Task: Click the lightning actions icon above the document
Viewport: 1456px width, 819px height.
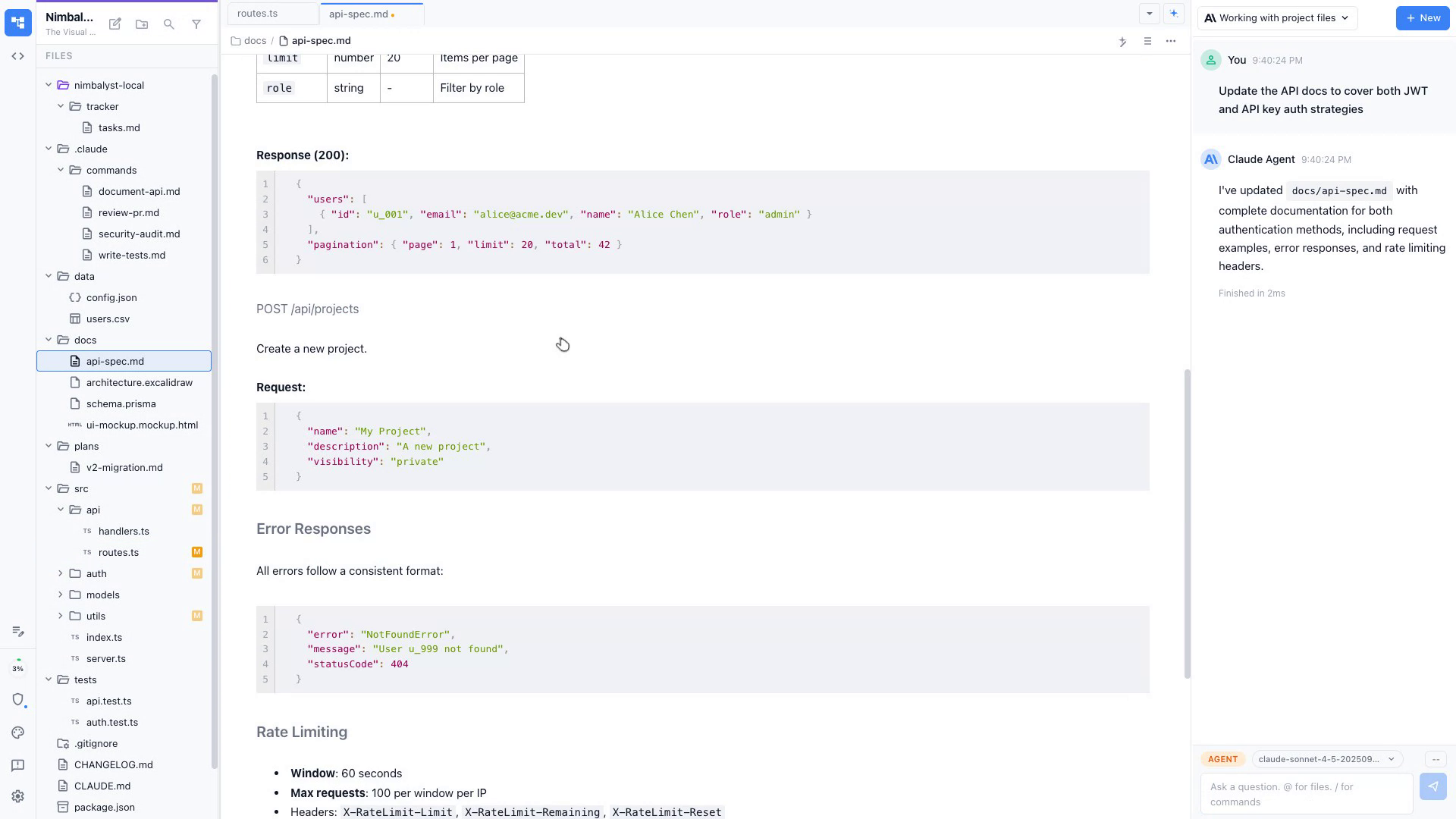Action: tap(1123, 42)
